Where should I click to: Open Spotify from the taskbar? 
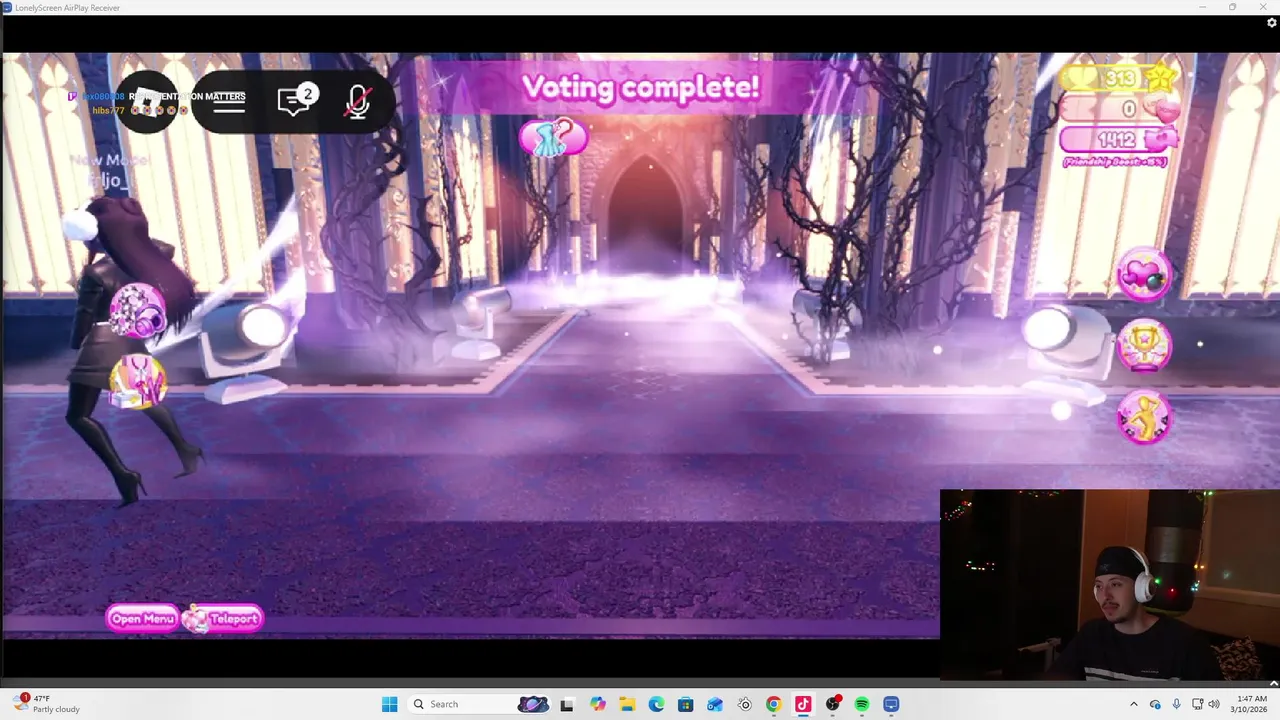point(862,704)
